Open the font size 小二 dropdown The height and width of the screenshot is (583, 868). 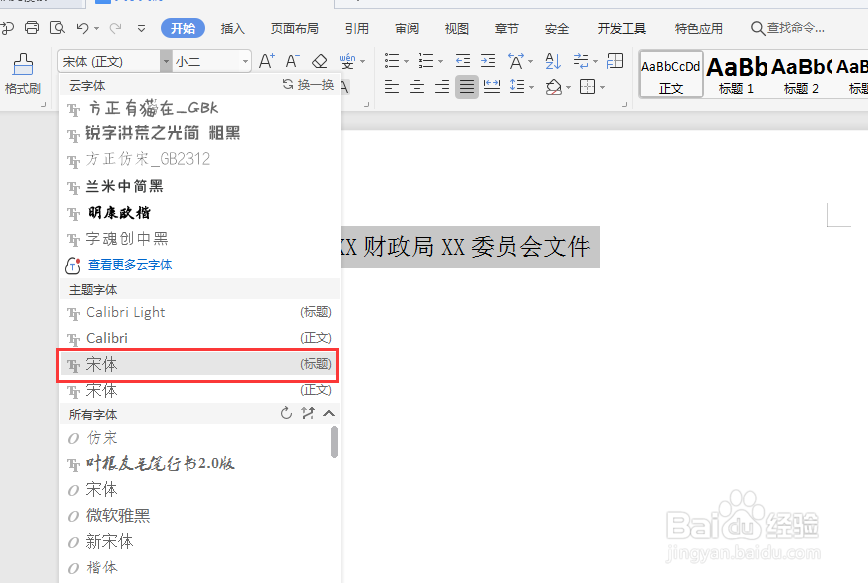pyautogui.click(x=245, y=61)
